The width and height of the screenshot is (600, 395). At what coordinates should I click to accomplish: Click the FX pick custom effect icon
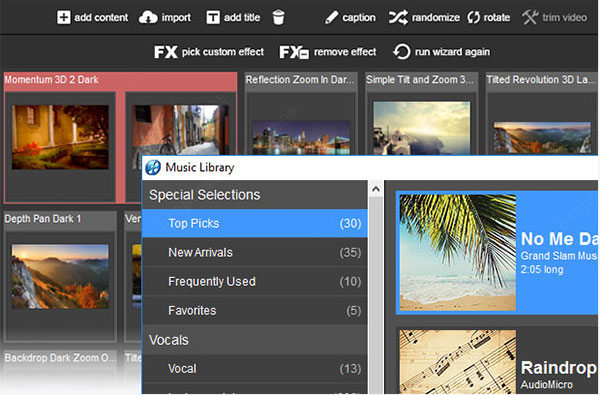[166, 52]
